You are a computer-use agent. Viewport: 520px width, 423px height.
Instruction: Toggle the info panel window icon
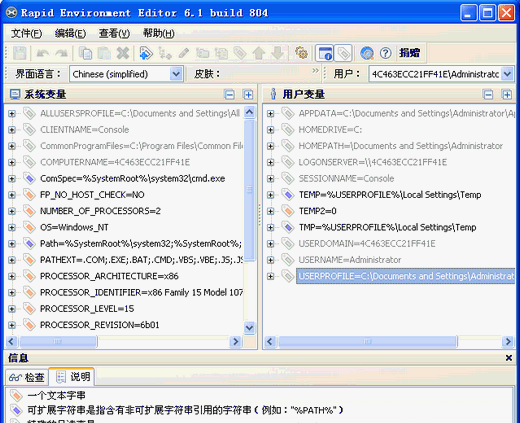point(325,53)
